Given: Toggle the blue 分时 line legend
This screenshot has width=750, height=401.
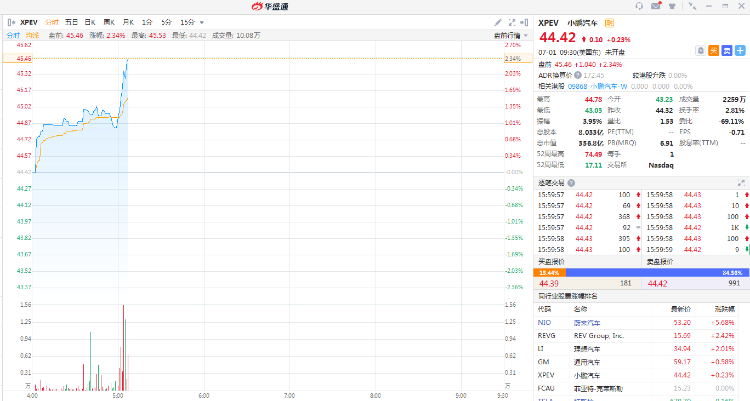Looking at the screenshot, I should pyautogui.click(x=13, y=35).
